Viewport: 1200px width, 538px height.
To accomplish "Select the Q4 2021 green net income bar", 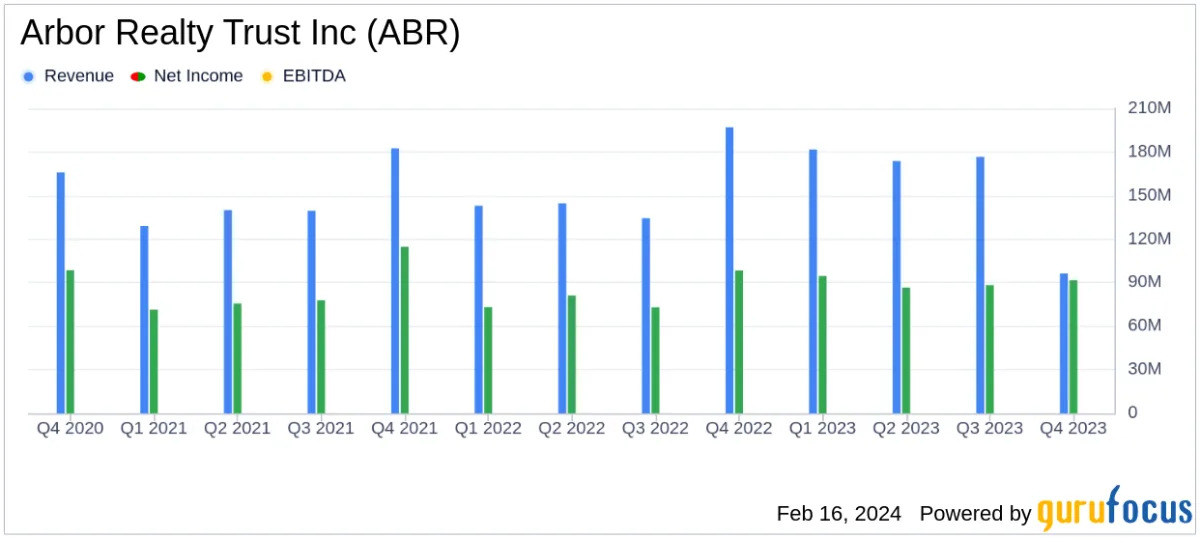I will point(405,330).
